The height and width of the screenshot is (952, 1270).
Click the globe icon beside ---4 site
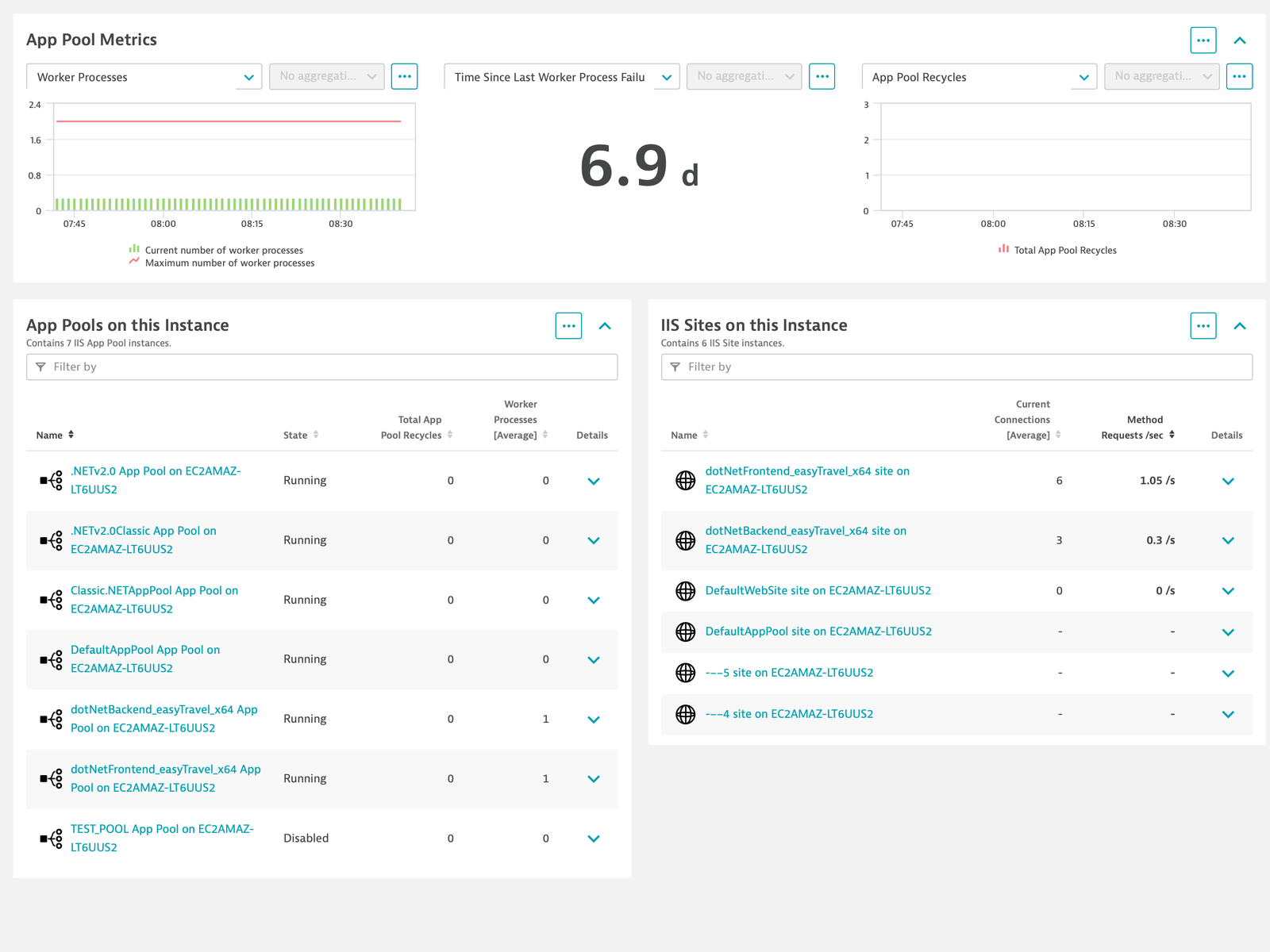(x=686, y=715)
